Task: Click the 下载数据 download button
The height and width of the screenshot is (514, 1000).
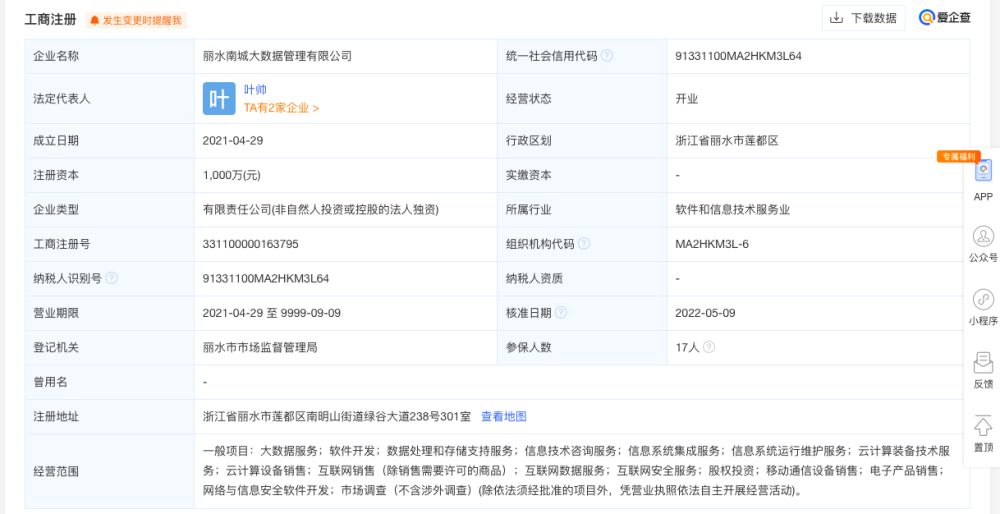Action: pos(864,18)
